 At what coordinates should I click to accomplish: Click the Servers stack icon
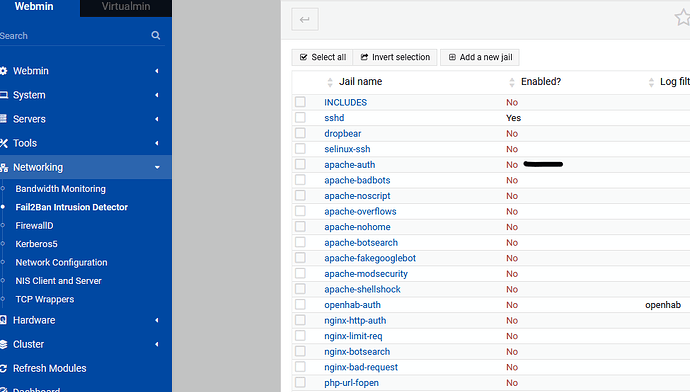[x=4, y=119]
